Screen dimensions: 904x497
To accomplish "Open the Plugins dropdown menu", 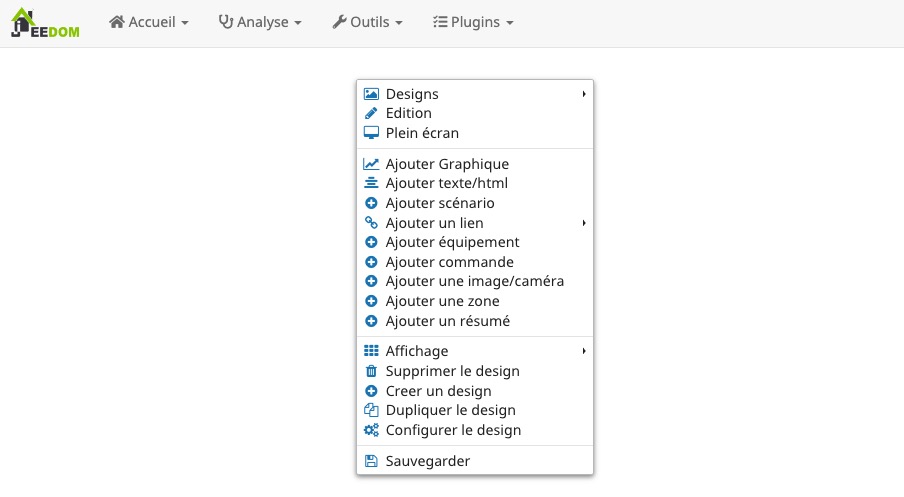I will pos(473,22).
